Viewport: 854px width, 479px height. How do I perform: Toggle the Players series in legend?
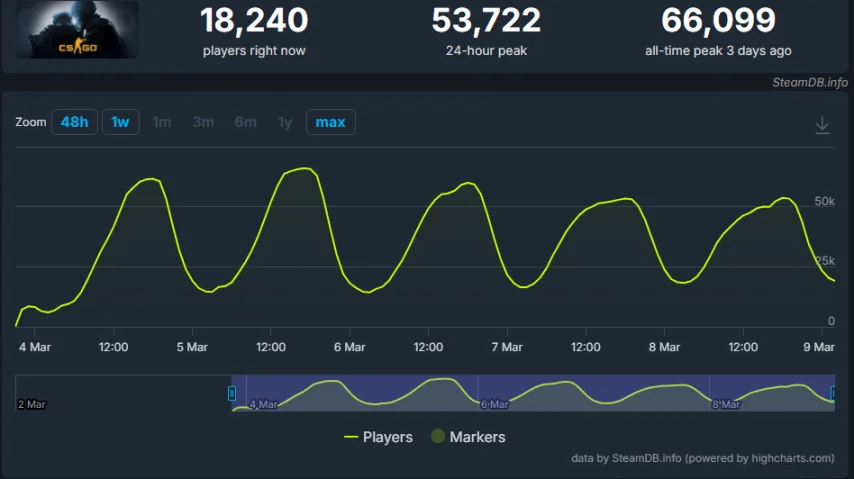378,437
